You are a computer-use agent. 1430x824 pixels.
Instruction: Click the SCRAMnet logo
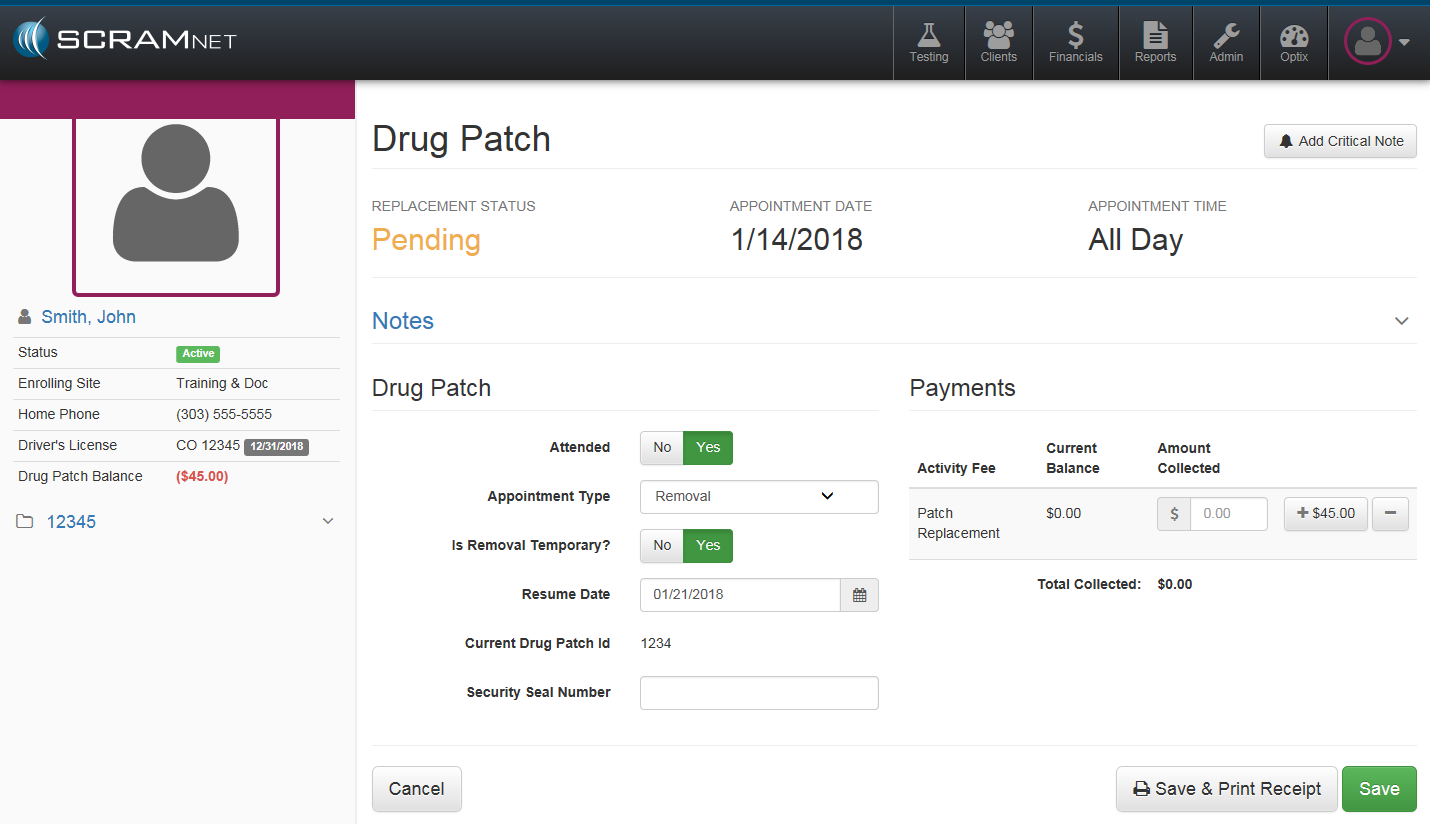click(125, 40)
